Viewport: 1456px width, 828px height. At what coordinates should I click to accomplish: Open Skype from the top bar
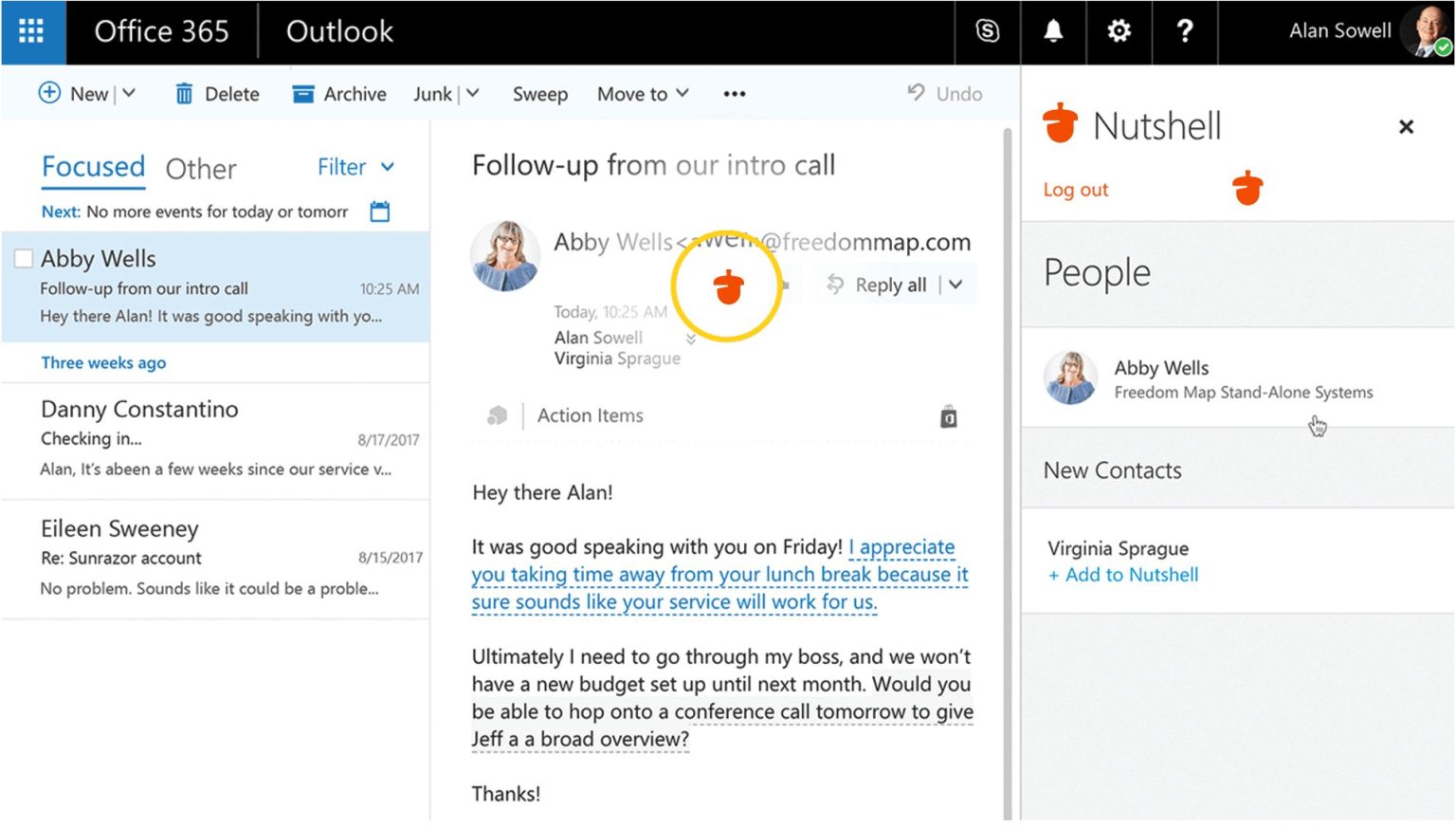click(986, 31)
